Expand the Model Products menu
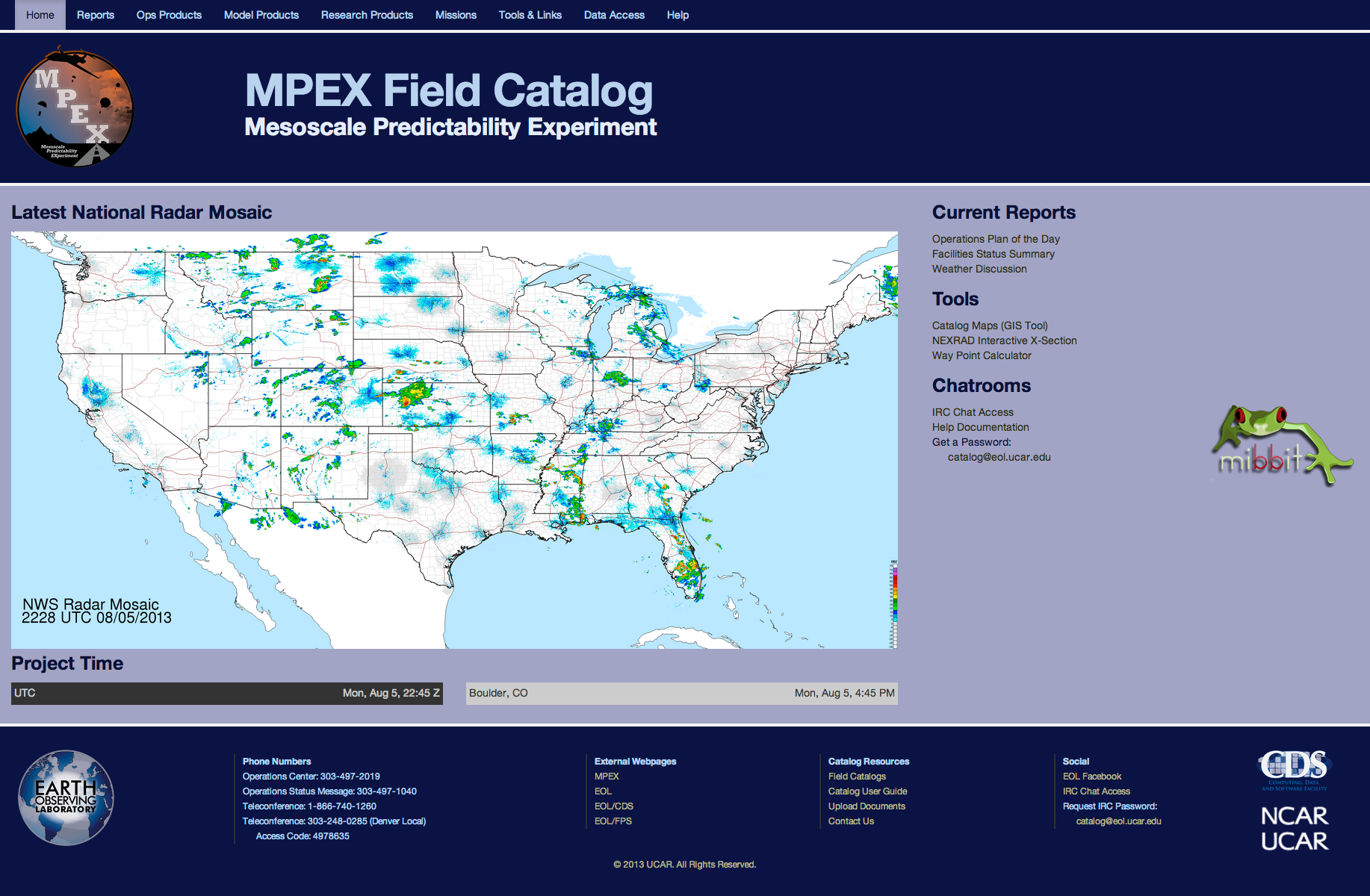Image resolution: width=1370 pixels, height=896 pixels. pyautogui.click(x=261, y=15)
